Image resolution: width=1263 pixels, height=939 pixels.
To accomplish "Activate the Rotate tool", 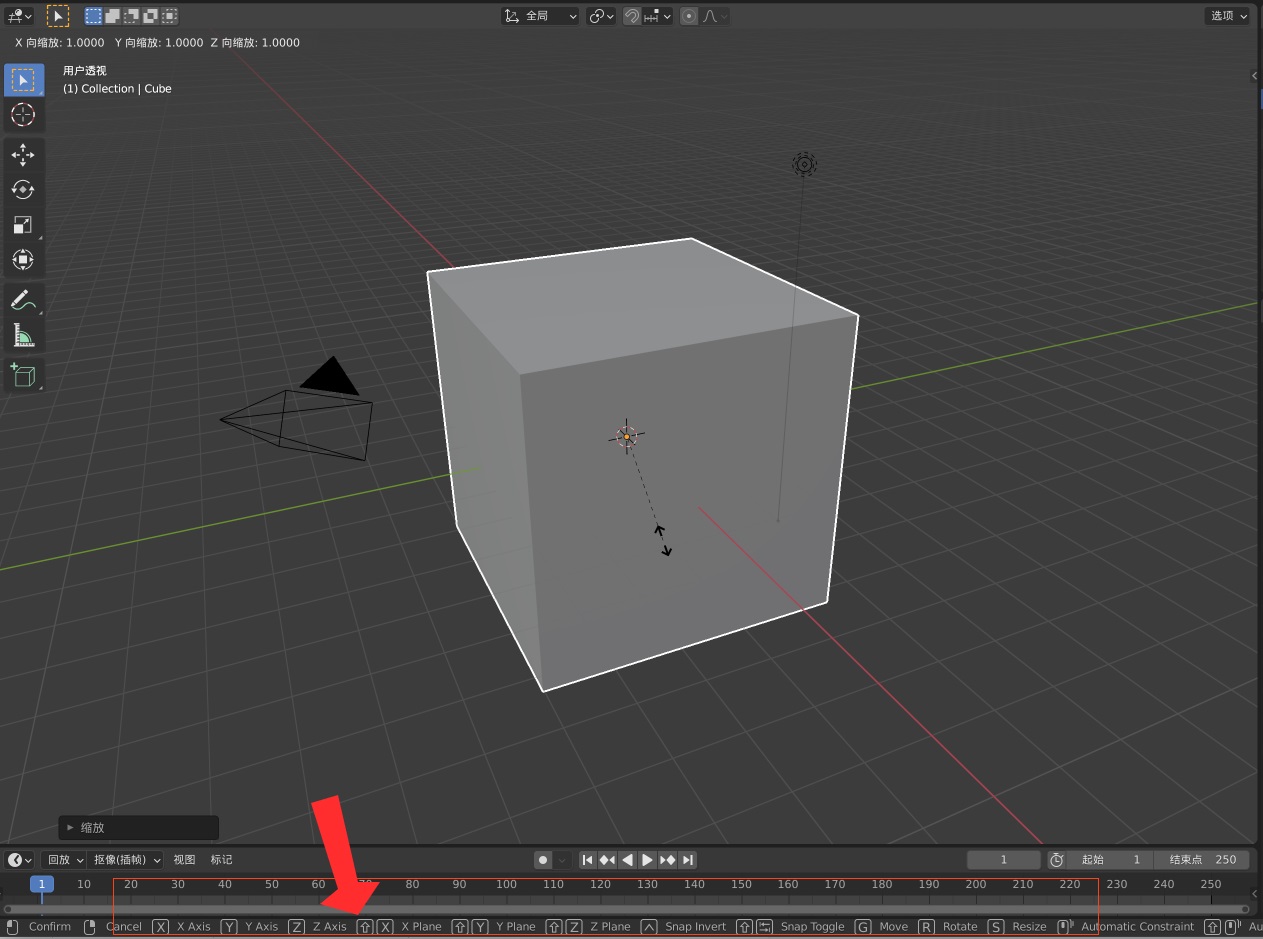I will click(x=23, y=190).
